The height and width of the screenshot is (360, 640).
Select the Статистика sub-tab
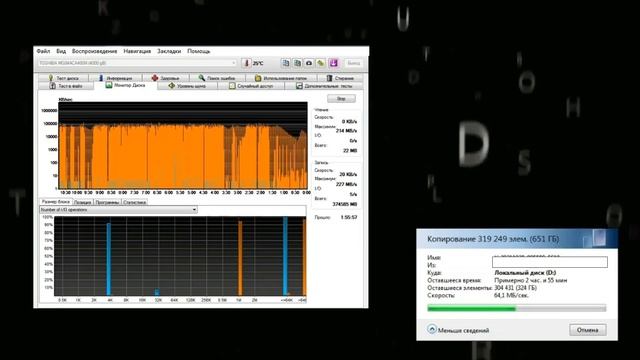click(x=134, y=202)
